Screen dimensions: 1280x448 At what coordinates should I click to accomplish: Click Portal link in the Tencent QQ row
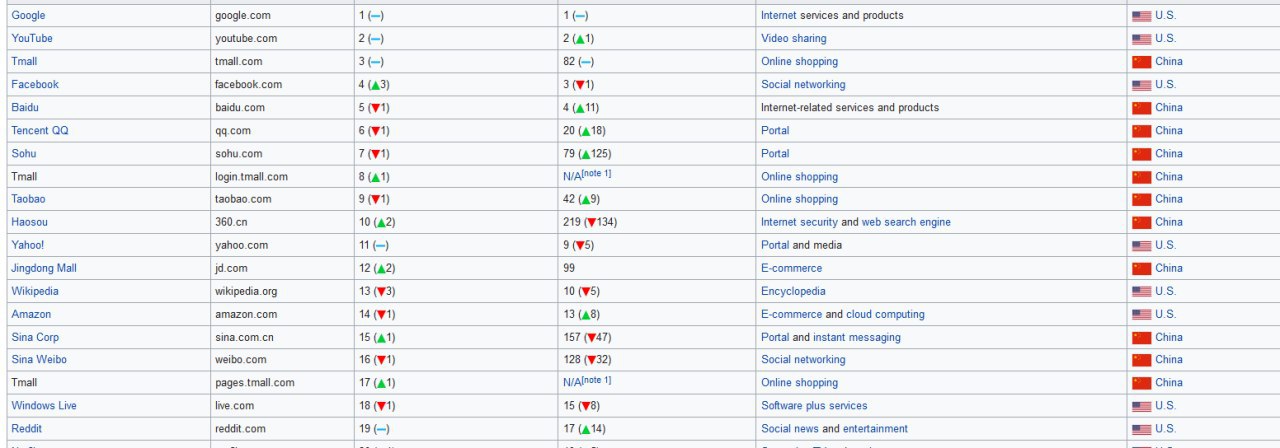tap(775, 131)
